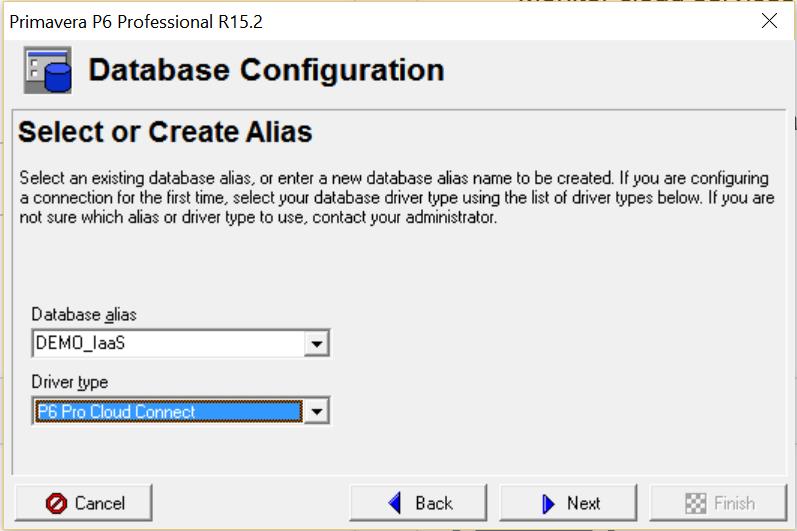Click the Database alias label
Screen dimensions: 797x531
tap(84, 314)
